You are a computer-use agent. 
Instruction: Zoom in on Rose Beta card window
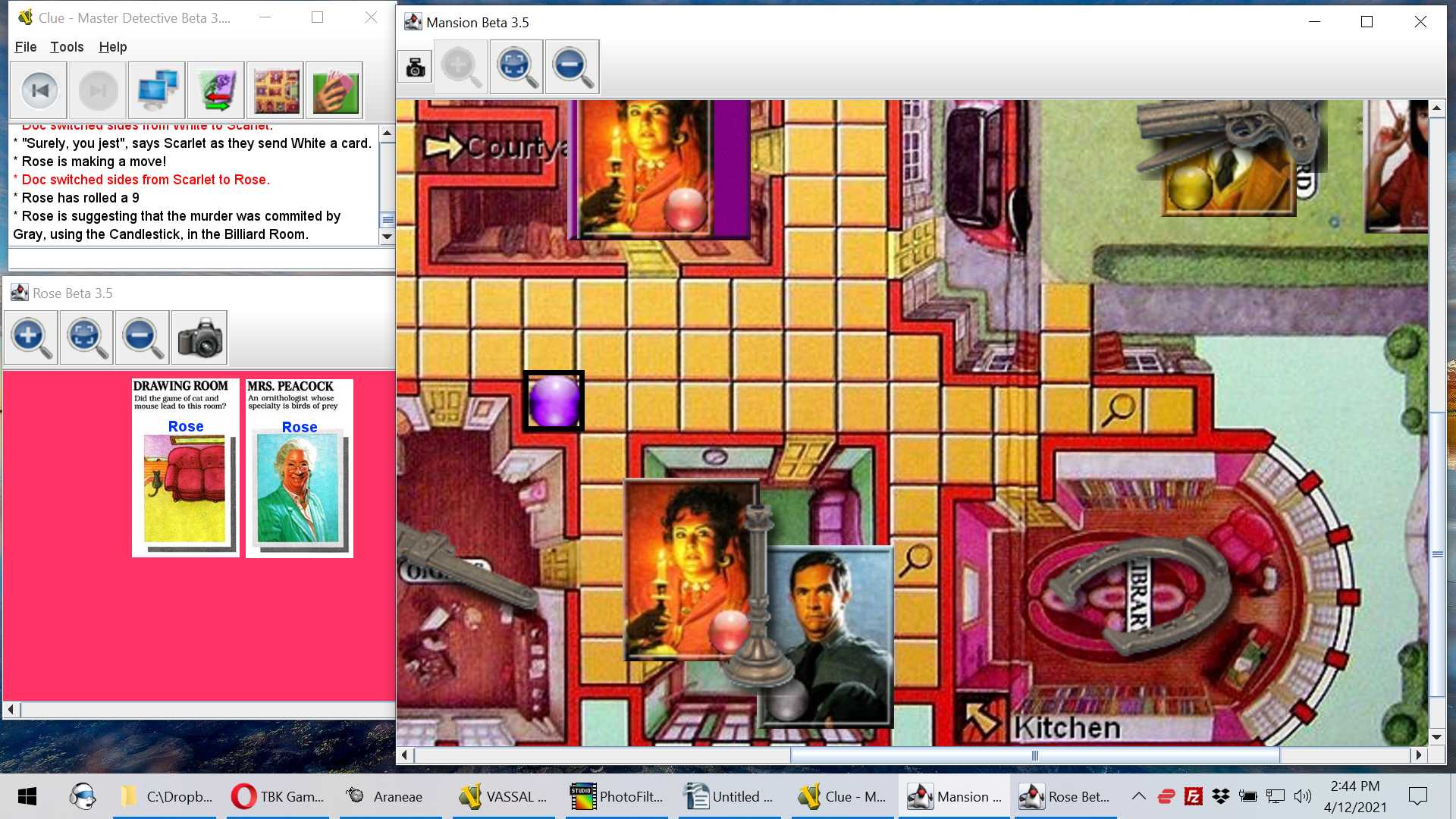click(x=31, y=337)
